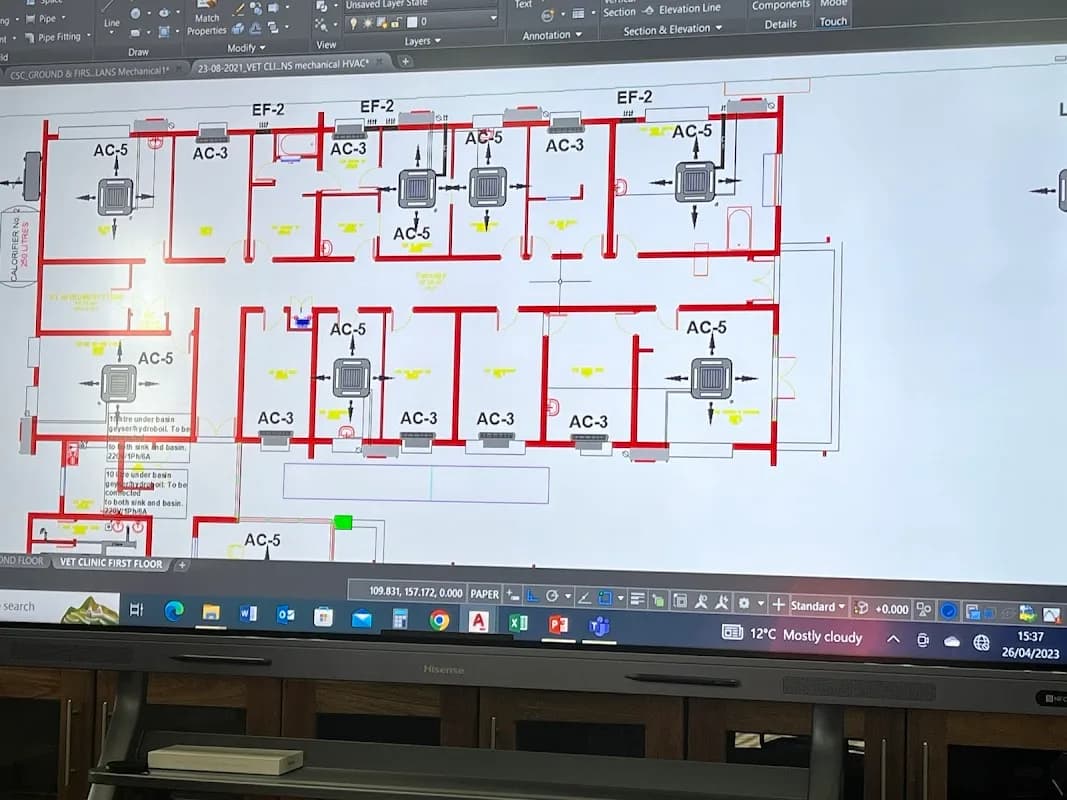Expand the Annotation panel
Viewport: 1067px width, 800px height.
coord(552,35)
